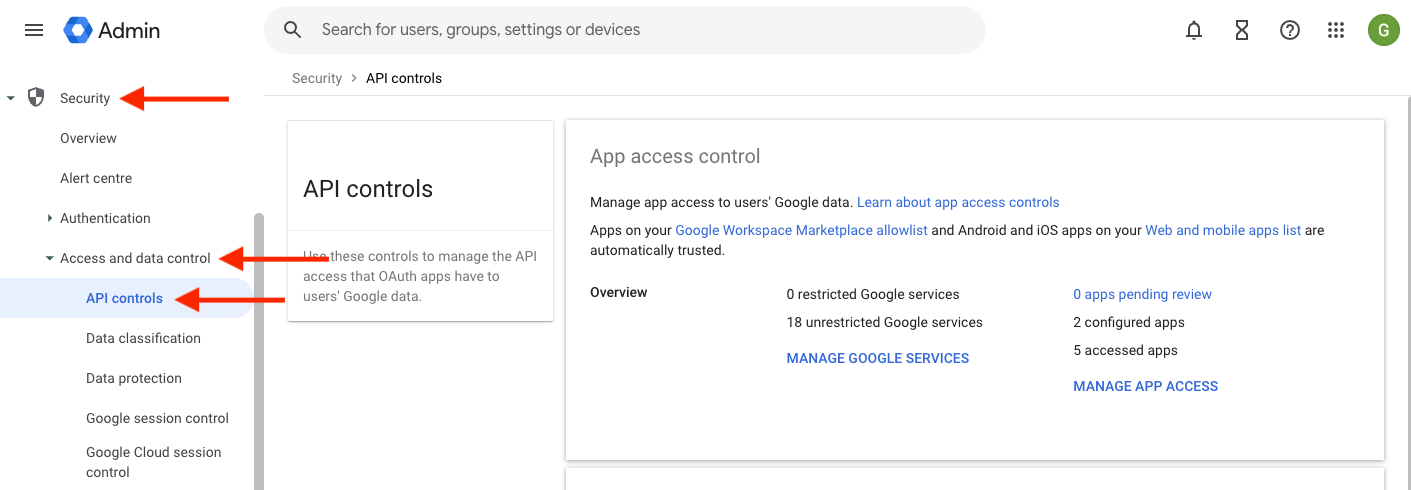Select Data classification in sidebar
The image size is (1411, 490).
pos(143,338)
